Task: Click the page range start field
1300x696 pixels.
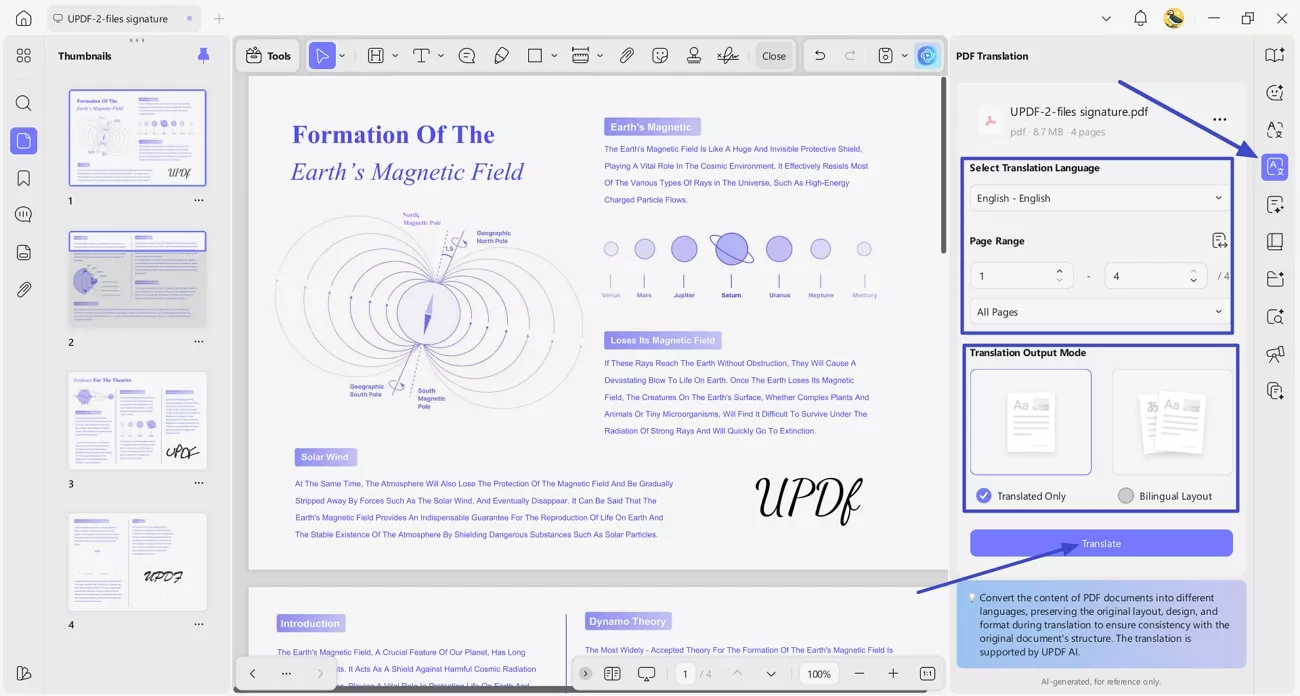Action: (1020, 276)
